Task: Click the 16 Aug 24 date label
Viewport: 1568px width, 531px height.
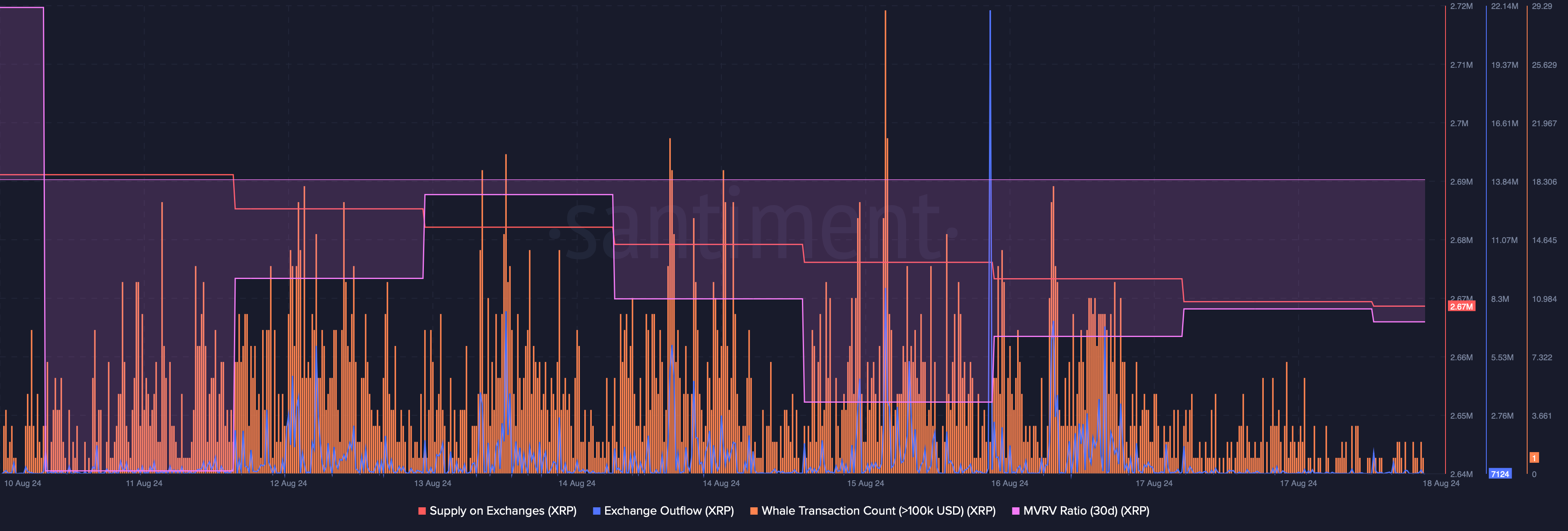Action: (x=1010, y=484)
